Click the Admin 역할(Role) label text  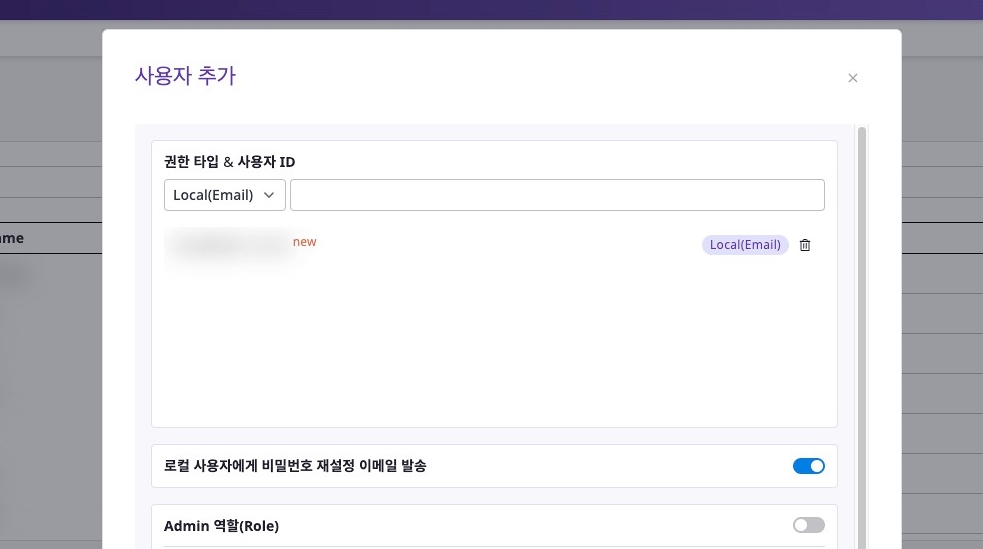[x=221, y=526]
